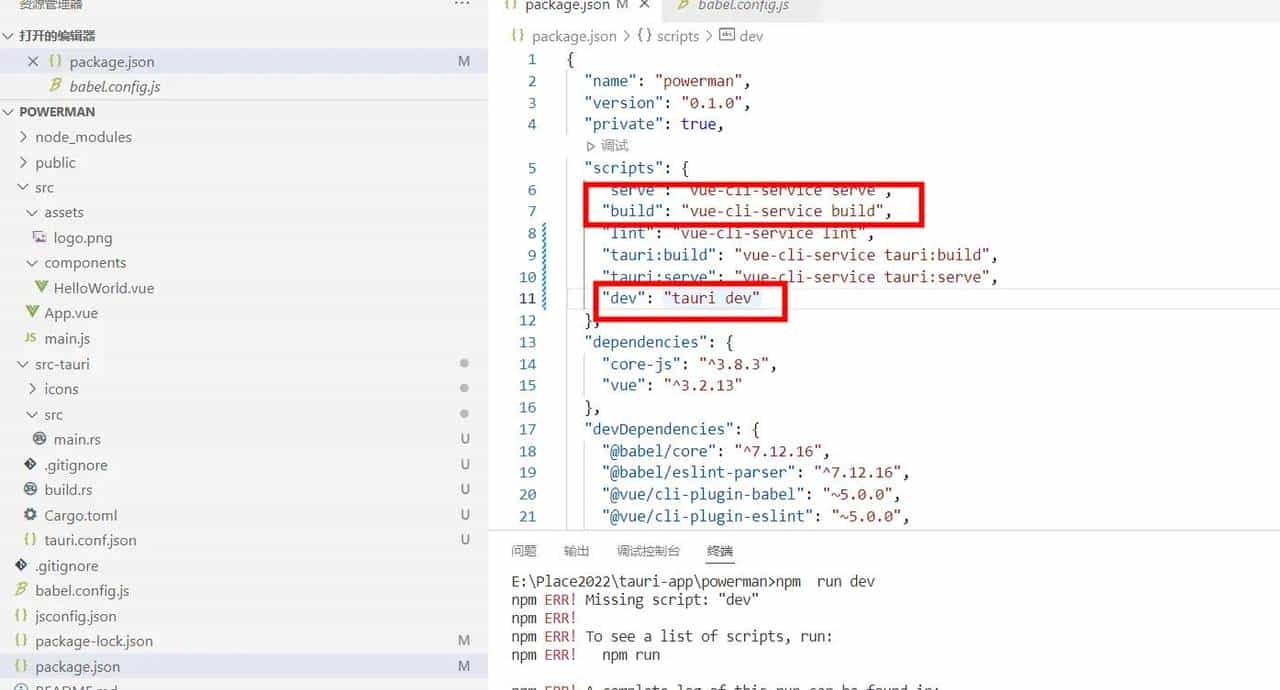Open App.vue file
The image size is (1280, 690).
coord(71,313)
